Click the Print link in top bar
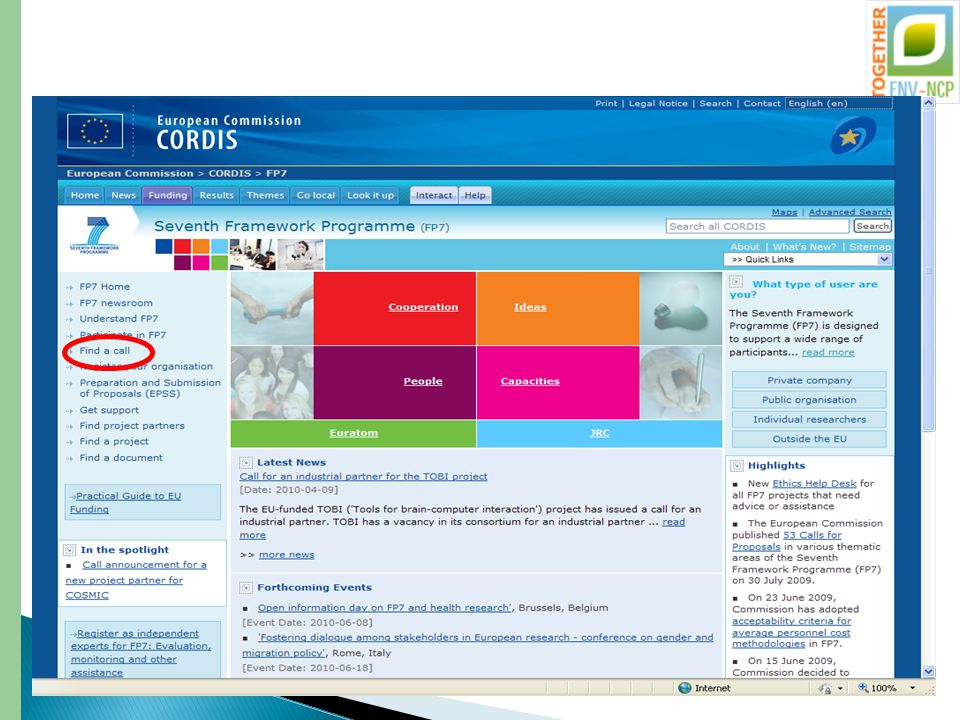The height and width of the screenshot is (720, 960). 606,103
